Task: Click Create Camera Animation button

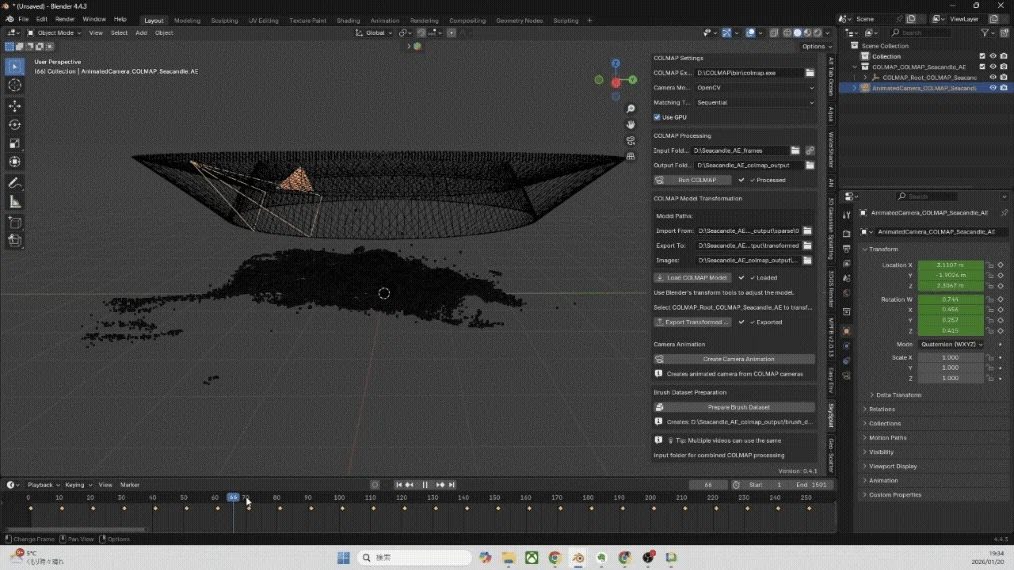Action: pos(734,359)
